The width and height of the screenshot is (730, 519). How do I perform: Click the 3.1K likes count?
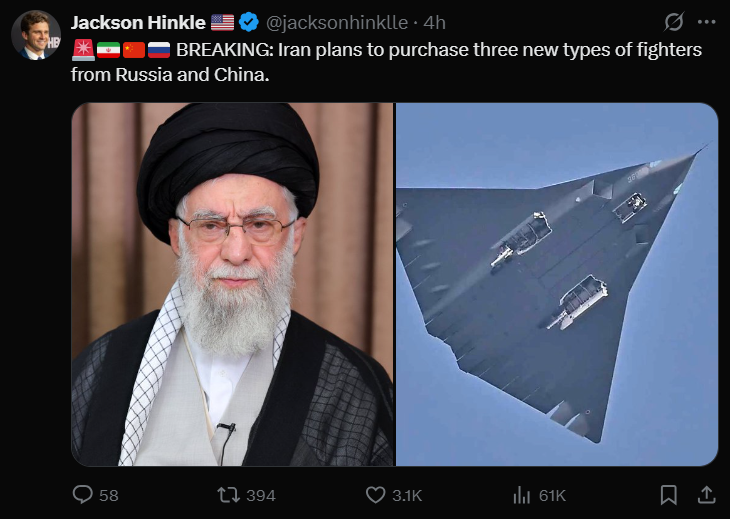tap(407, 495)
